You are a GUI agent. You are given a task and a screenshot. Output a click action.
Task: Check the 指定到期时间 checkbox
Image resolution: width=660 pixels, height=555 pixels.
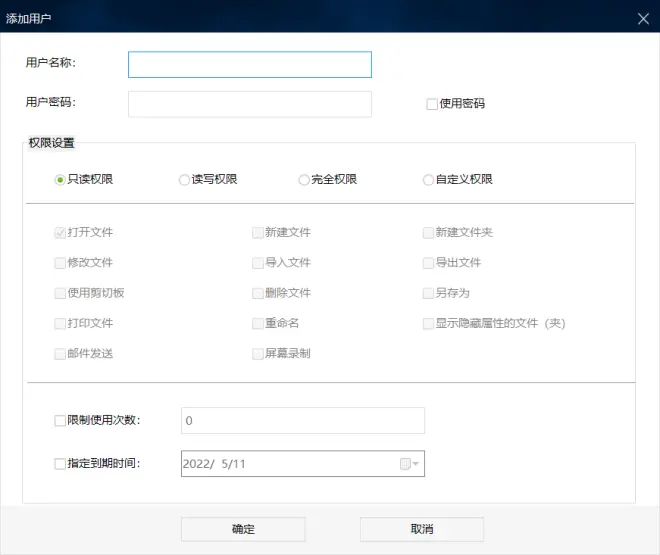60,464
